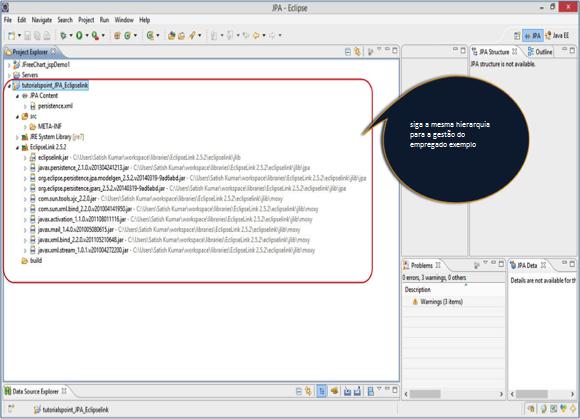Select persistence.xml in the project tree
580x419 pixels.
(x=55, y=106)
